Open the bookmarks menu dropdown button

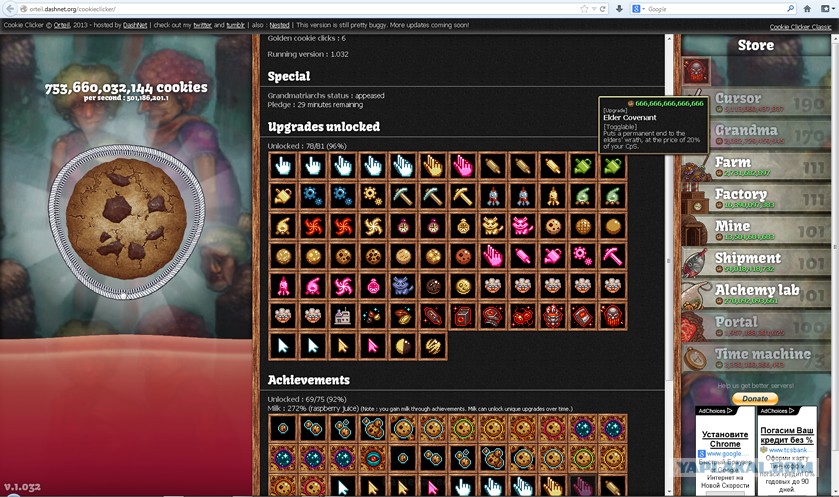[x=828, y=9]
